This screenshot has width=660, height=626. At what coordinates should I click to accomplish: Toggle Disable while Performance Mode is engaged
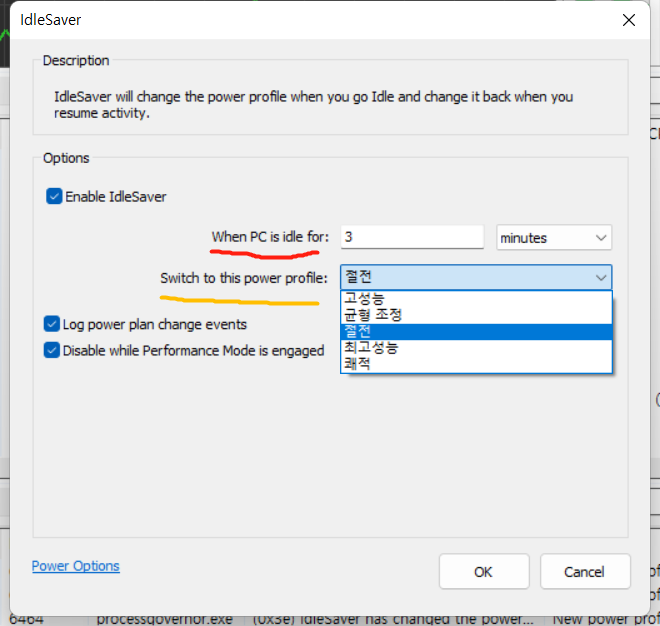pos(52,350)
